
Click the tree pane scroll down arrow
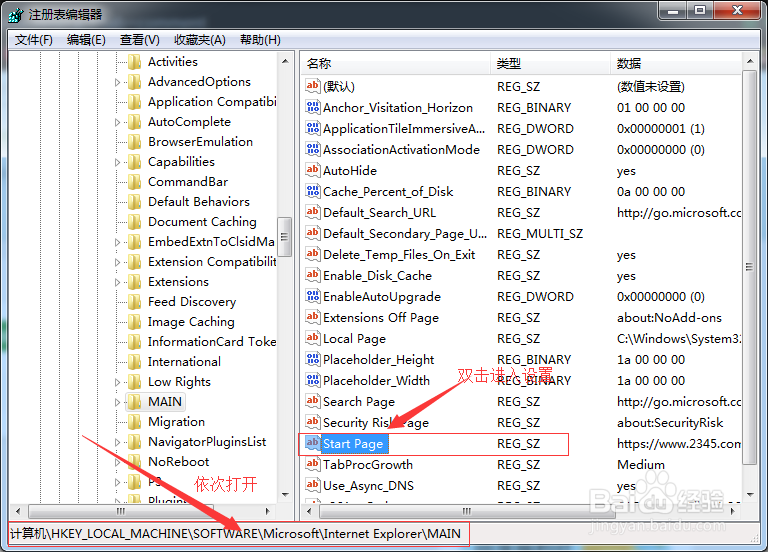pos(285,495)
